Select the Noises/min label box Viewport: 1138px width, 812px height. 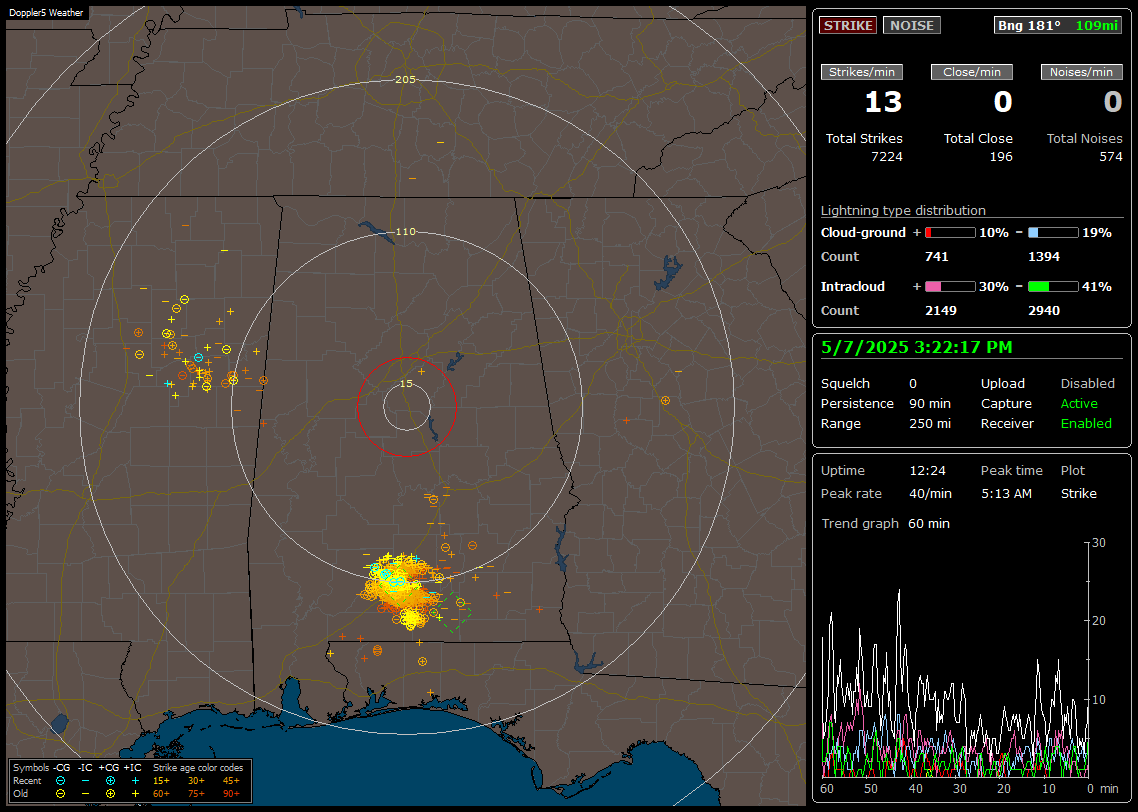coord(1081,72)
